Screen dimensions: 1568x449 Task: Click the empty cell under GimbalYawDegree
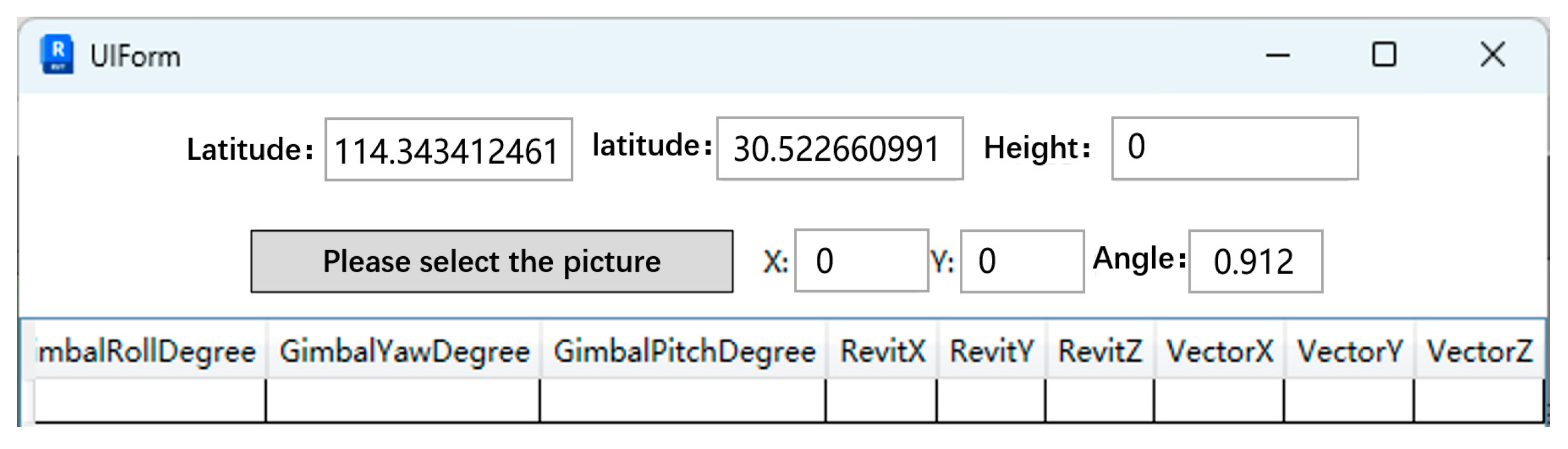coord(403,400)
